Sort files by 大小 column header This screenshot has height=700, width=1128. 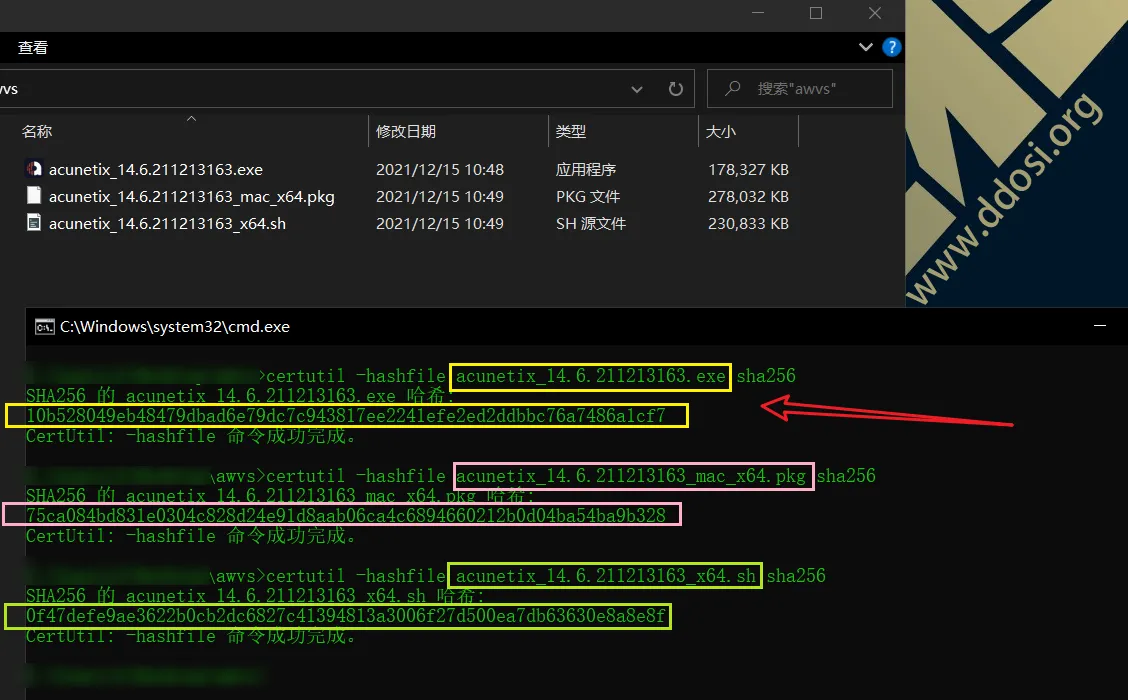[720, 132]
